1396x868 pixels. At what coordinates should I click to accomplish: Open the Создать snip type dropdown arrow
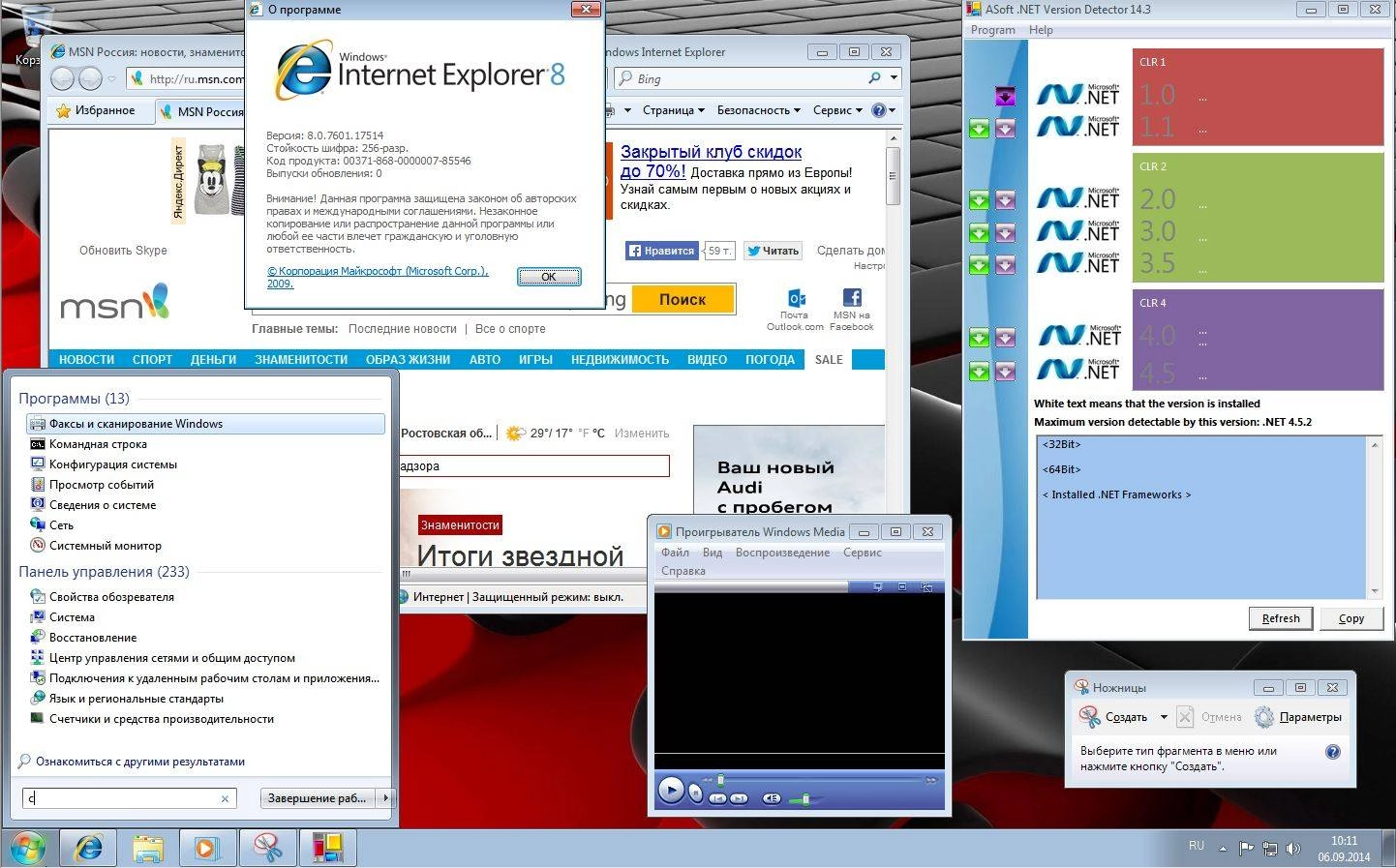[x=1164, y=718]
